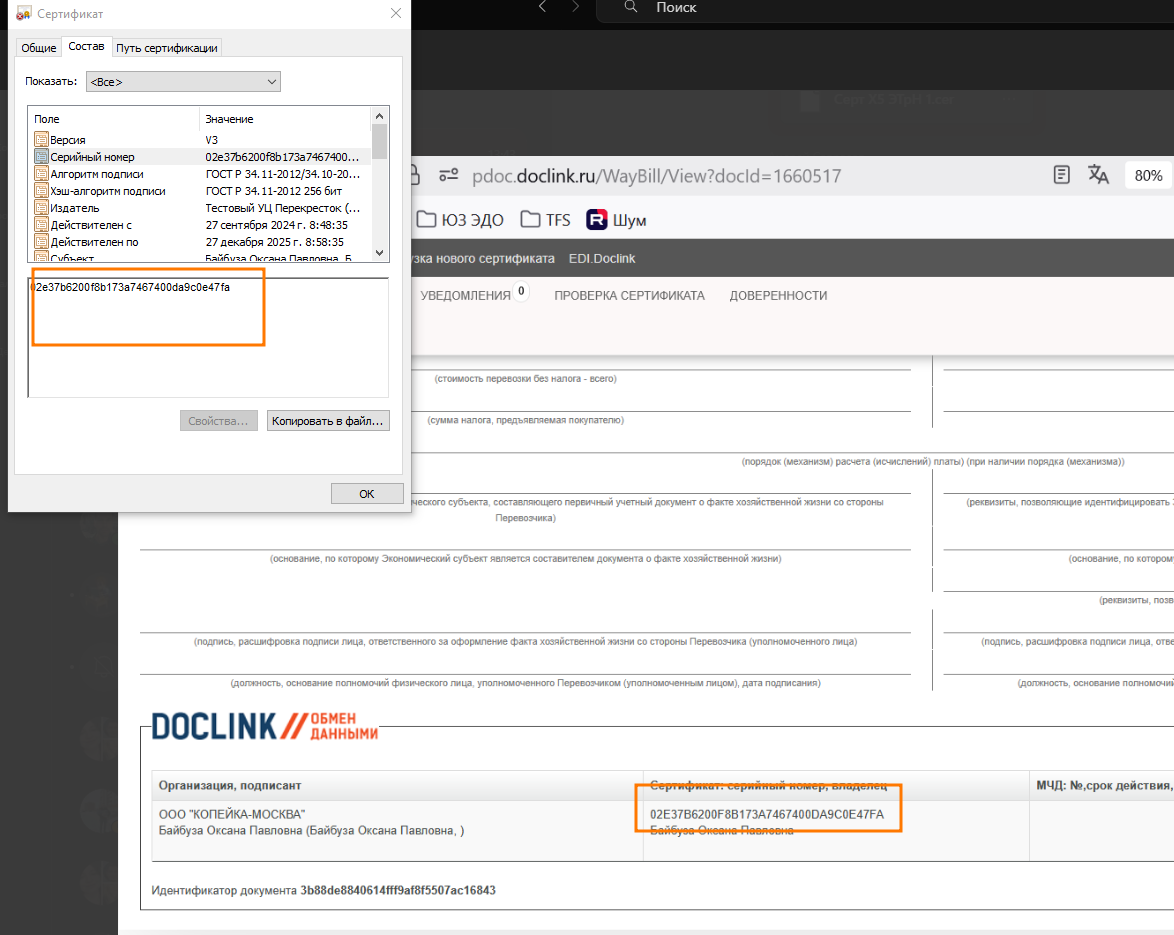The width and height of the screenshot is (1174, 935).
Task: Open the Общие tab in certificate dialog
Action: pos(38,47)
